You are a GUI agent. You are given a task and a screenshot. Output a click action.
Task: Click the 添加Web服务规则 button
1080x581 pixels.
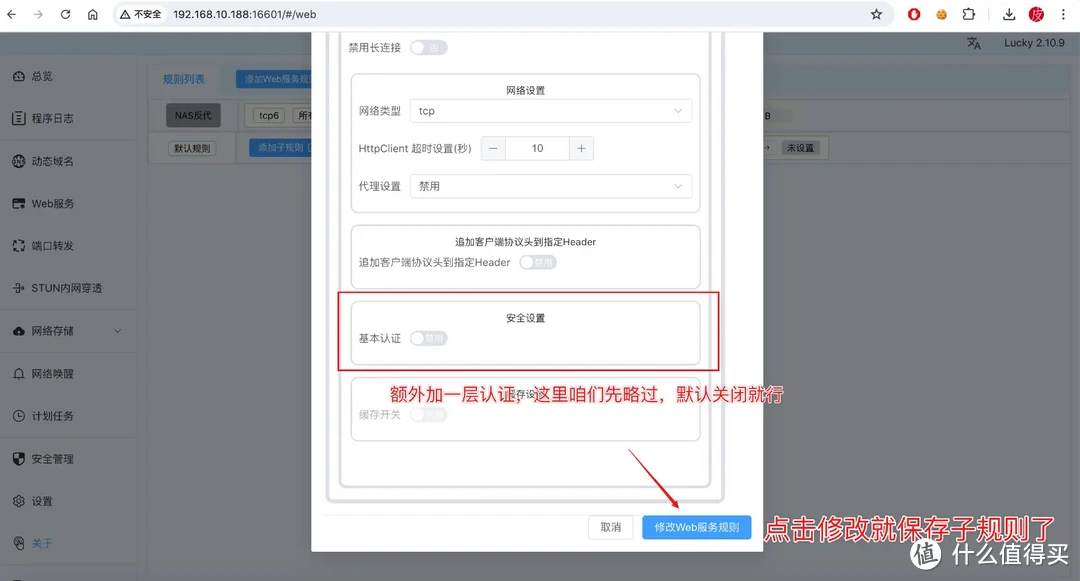[x=273, y=79]
